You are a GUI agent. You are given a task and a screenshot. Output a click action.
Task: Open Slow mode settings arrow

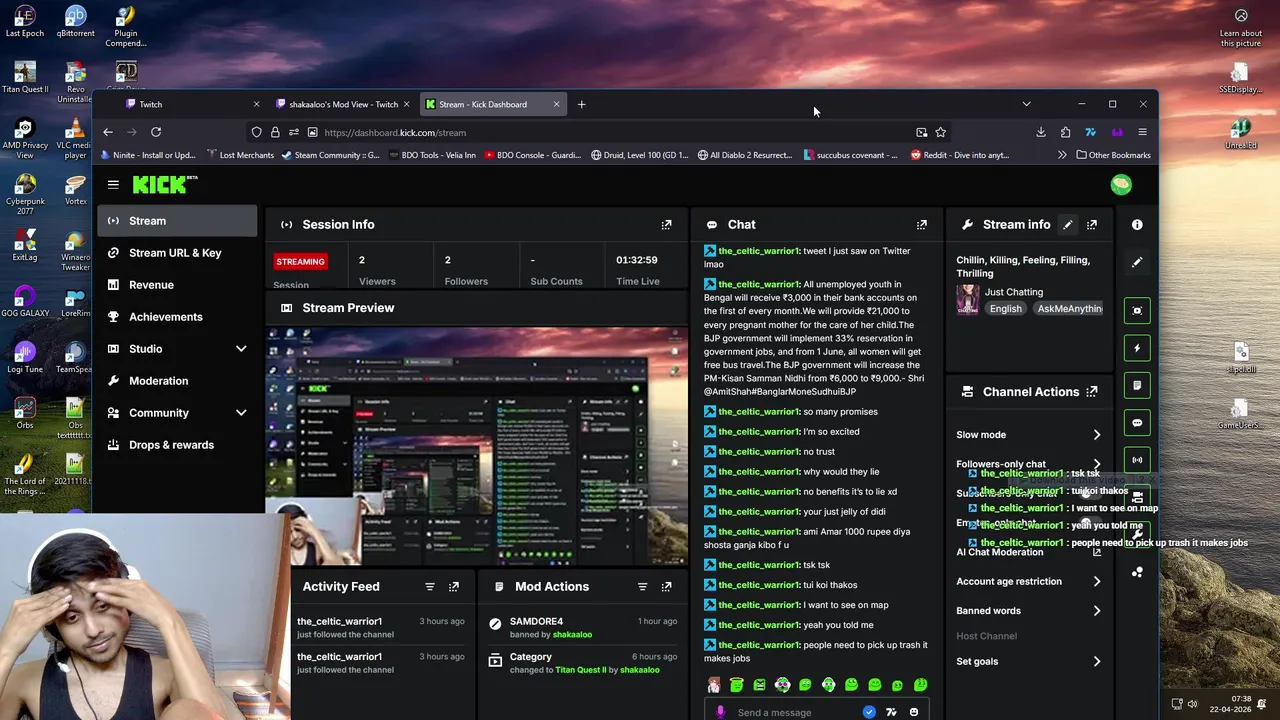pos(1097,435)
